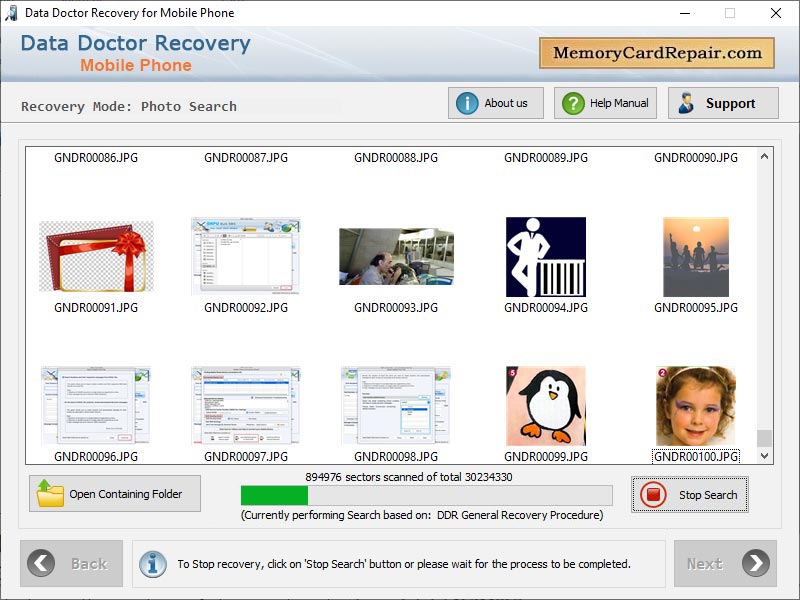Screen dimensions: 800x600
Task: Open the Help Manual
Action: coord(604,102)
